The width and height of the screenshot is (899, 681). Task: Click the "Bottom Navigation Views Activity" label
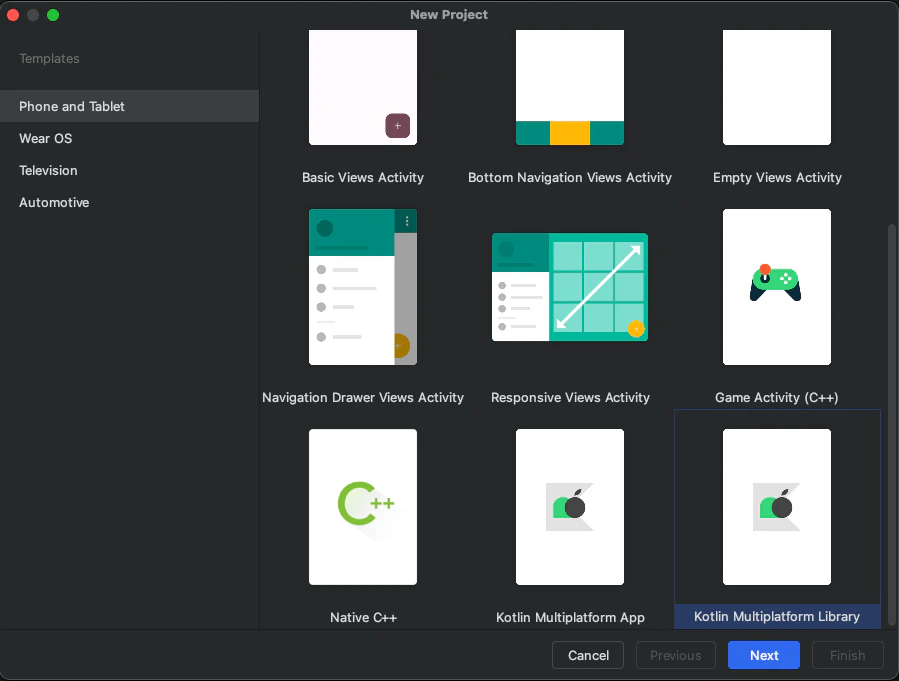click(x=570, y=178)
